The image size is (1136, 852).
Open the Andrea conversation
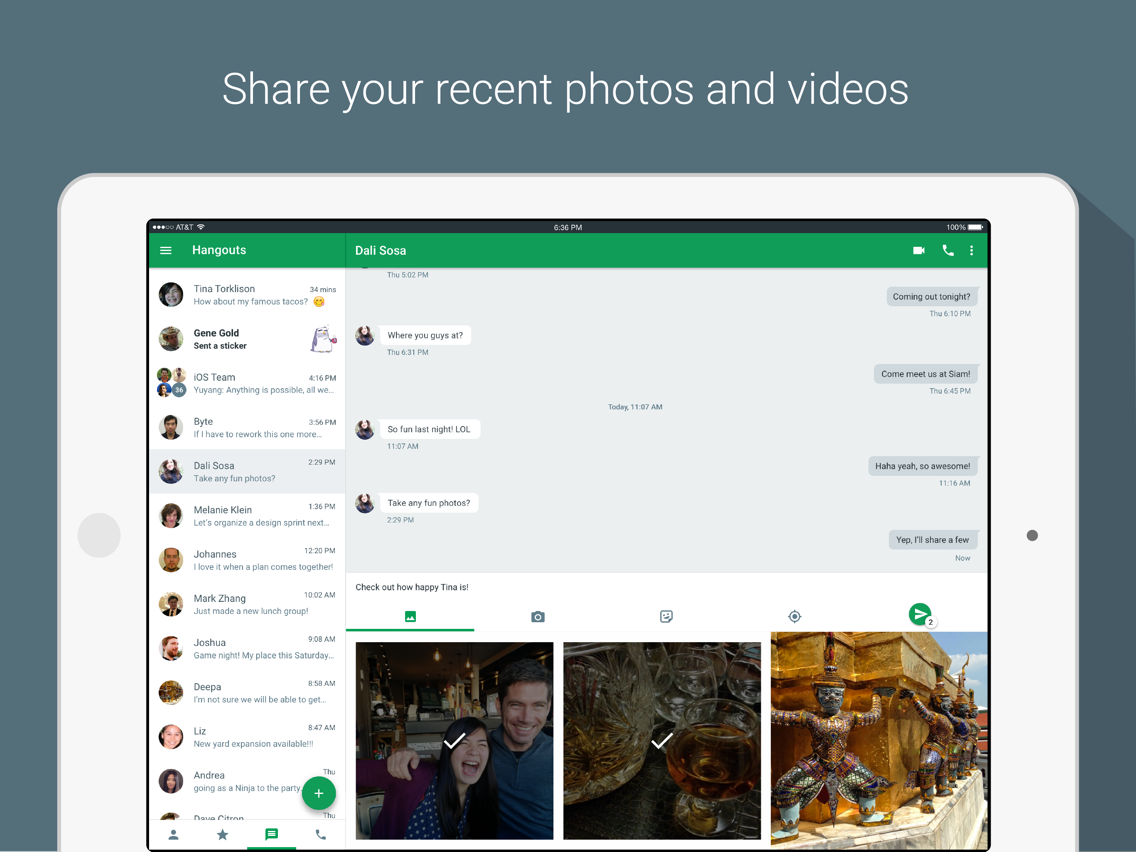[247, 781]
